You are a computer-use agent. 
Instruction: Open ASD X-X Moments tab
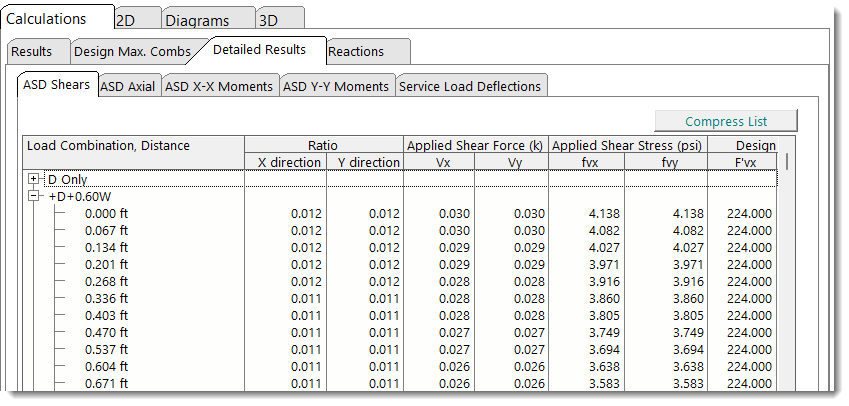point(219,87)
